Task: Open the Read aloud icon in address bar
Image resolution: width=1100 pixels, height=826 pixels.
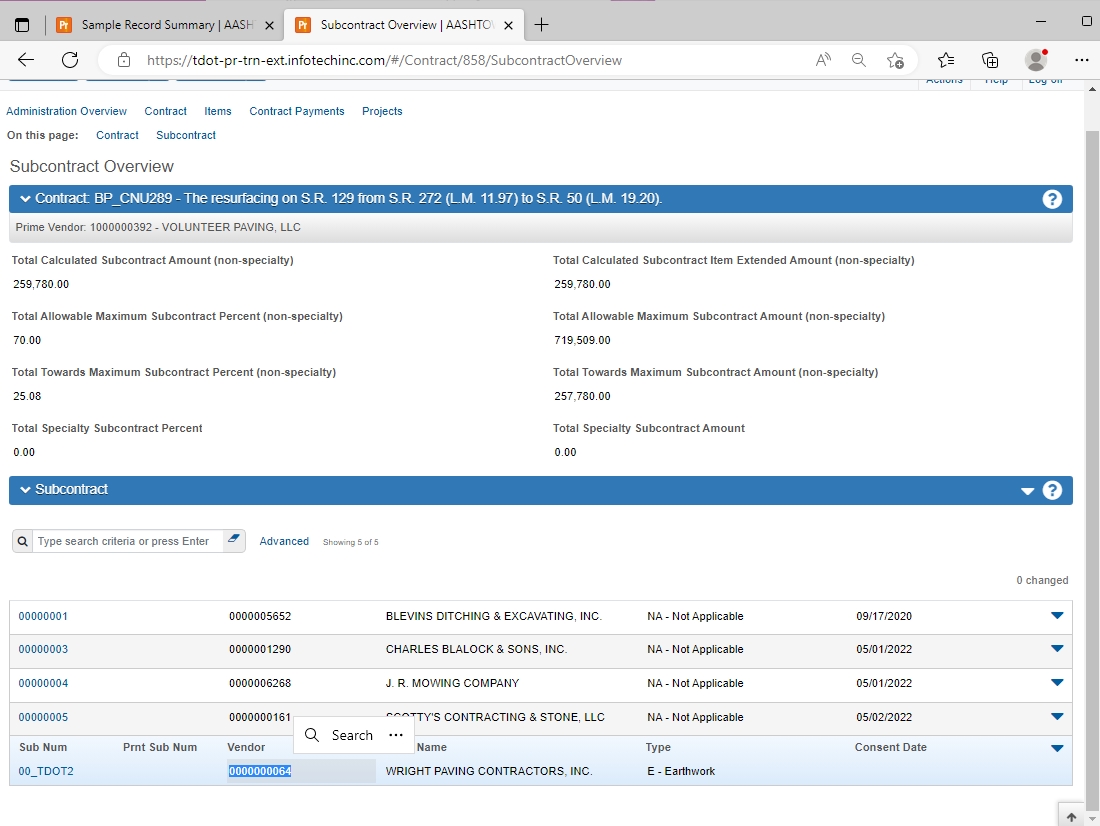Action: point(823,60)
